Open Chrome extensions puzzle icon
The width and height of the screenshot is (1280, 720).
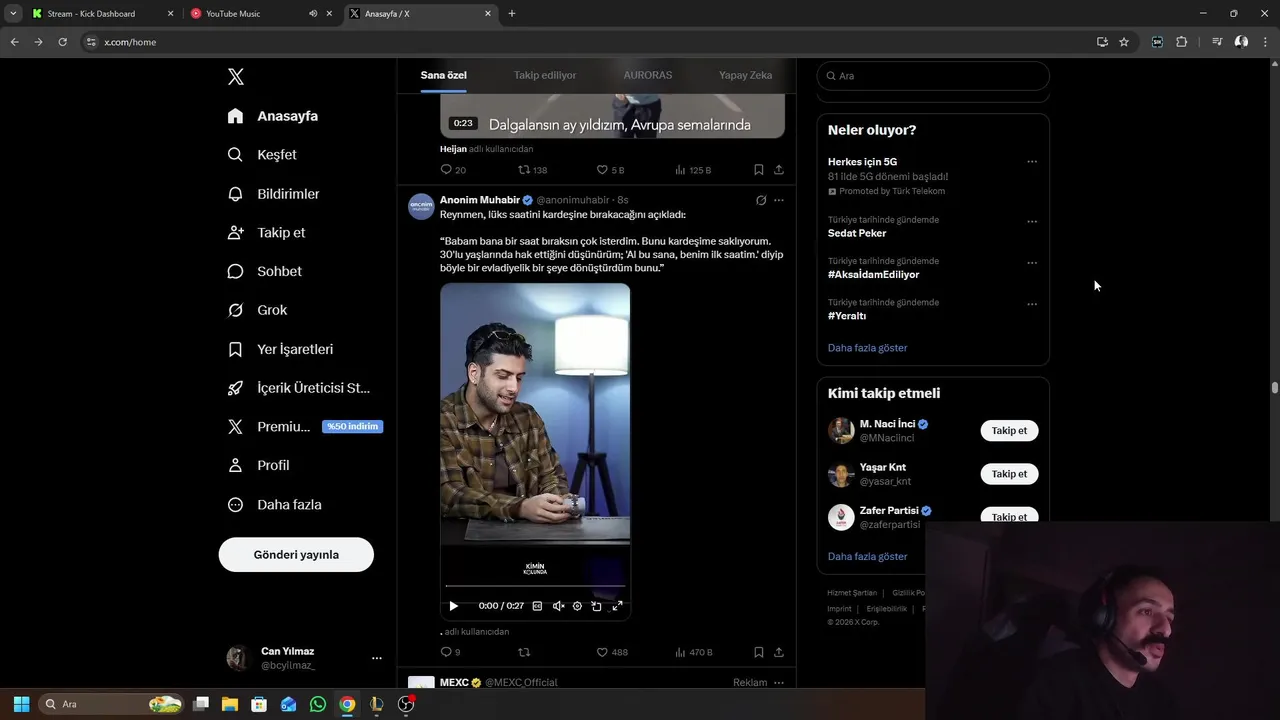click(x=1182, y=42)
